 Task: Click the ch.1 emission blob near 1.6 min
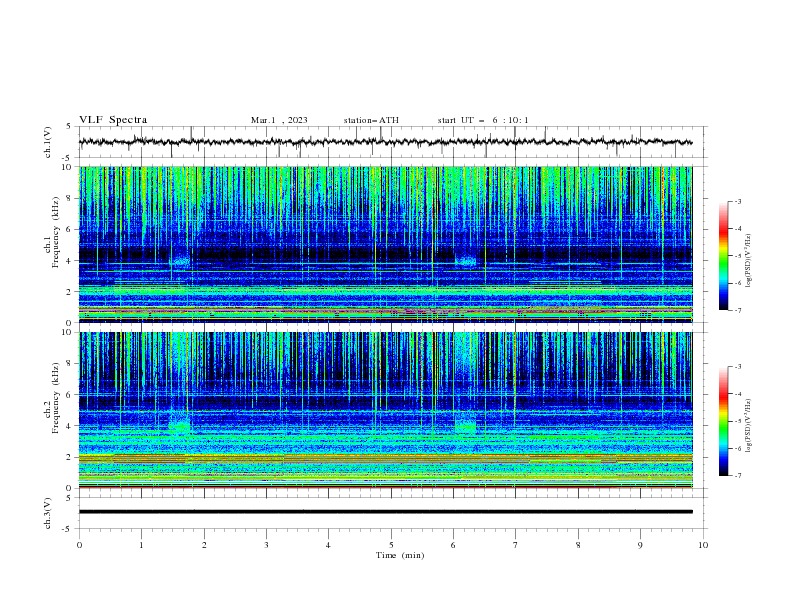pyautogui.click(x=181, y=261)
